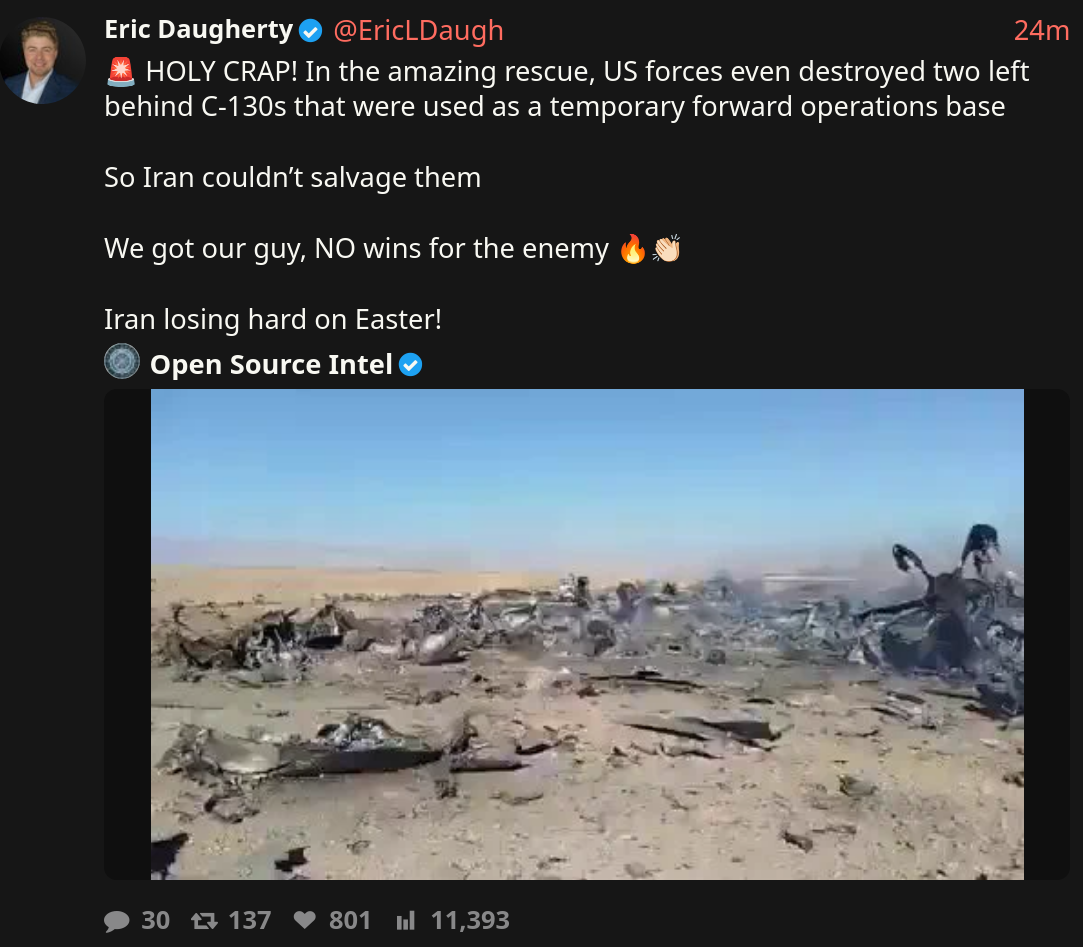Viewport: 1083px width, 947px height.
Task: Click the retweet arrows icon
Action: click(x=204, y=921)
